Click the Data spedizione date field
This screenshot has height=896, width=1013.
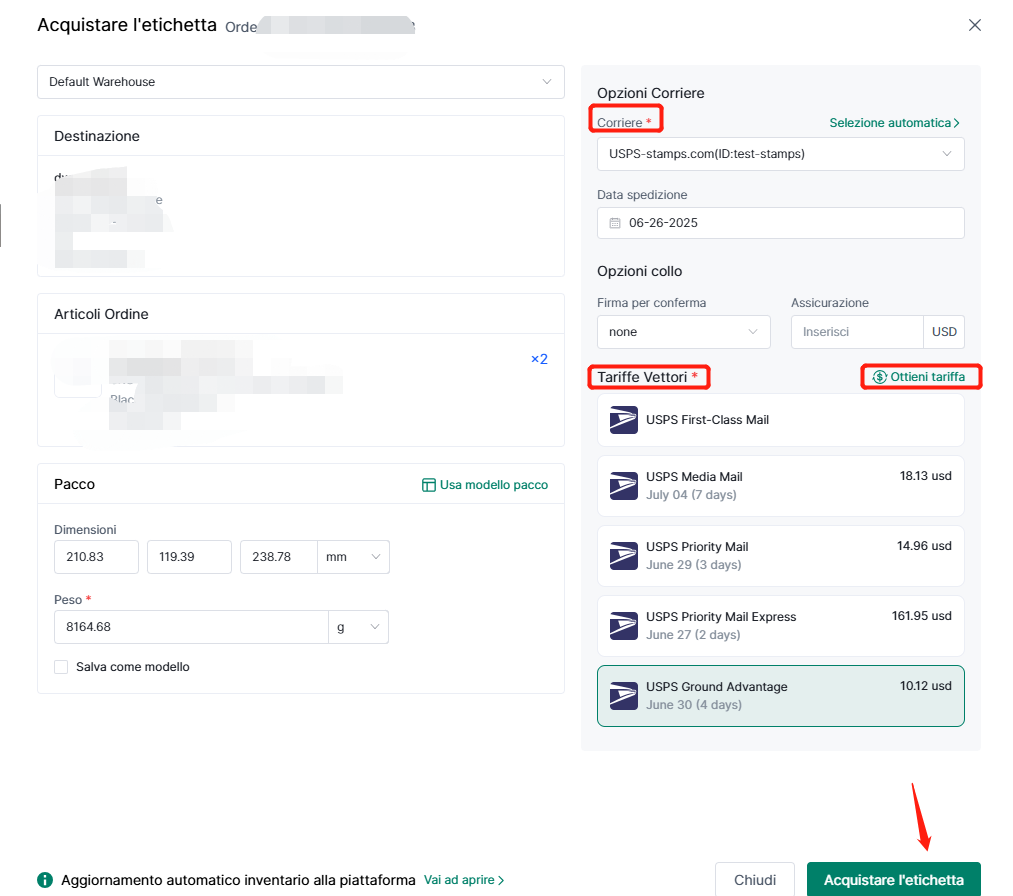780,223
